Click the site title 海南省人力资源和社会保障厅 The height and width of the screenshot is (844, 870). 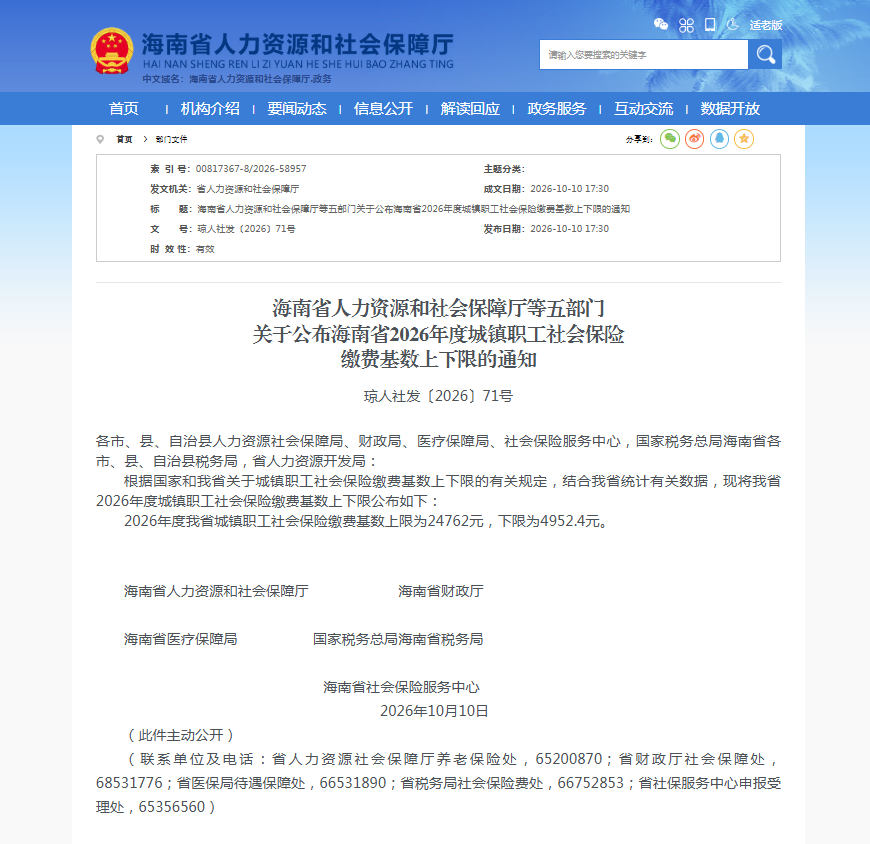point(297,44)
